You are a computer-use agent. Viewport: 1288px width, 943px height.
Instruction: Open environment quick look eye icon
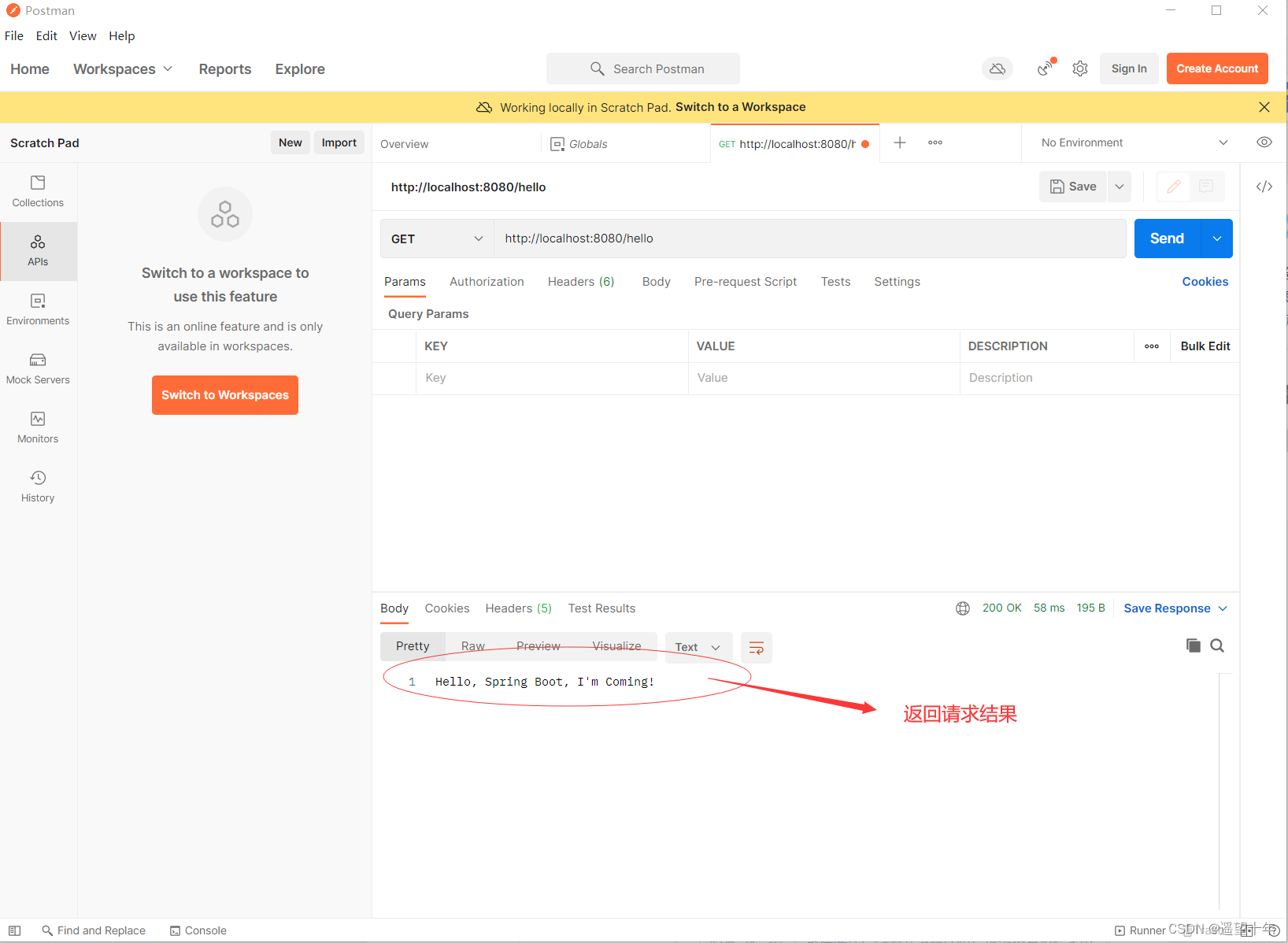[1264, 142]
